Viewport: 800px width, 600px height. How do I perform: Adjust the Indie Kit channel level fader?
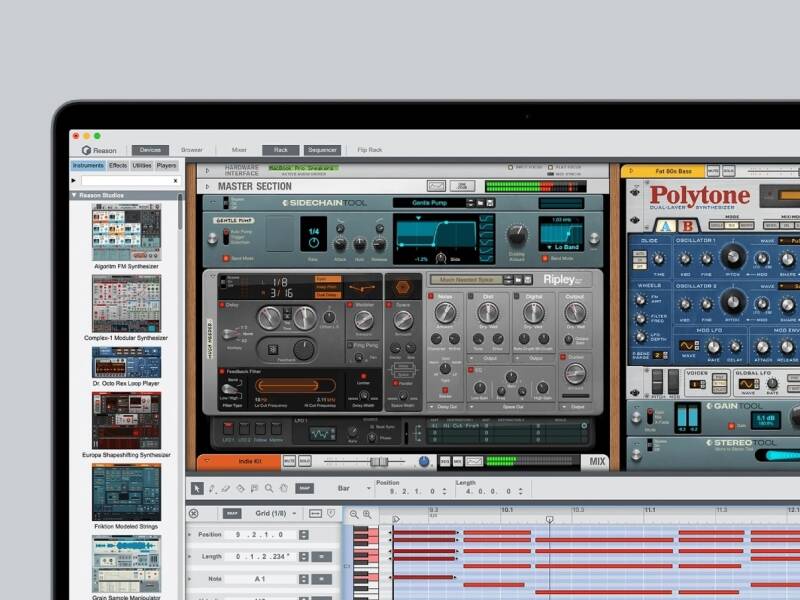point(378,461)
